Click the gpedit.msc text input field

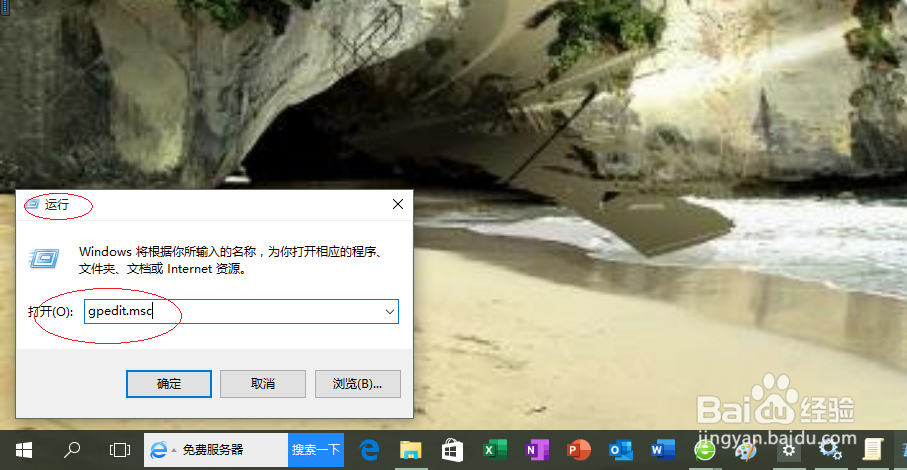click(241, 312)
